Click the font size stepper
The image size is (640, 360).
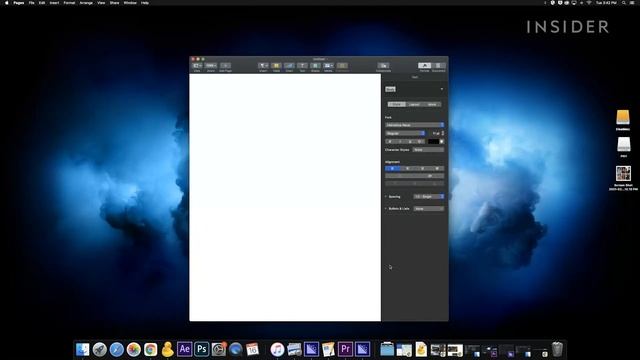coord(443,133)
